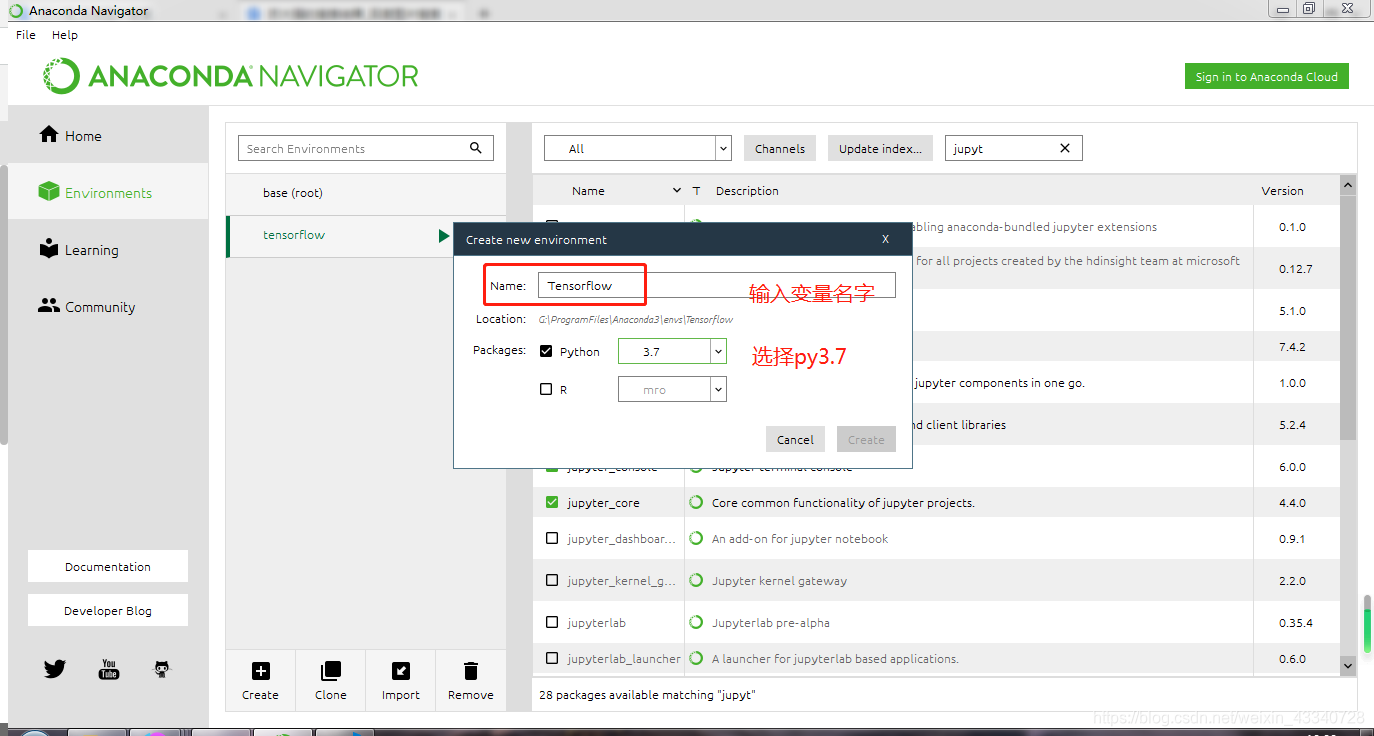Viewport: 1374px width, 736px height.
Task: Open the Developer Blog link button
Action: pos(108,610)
